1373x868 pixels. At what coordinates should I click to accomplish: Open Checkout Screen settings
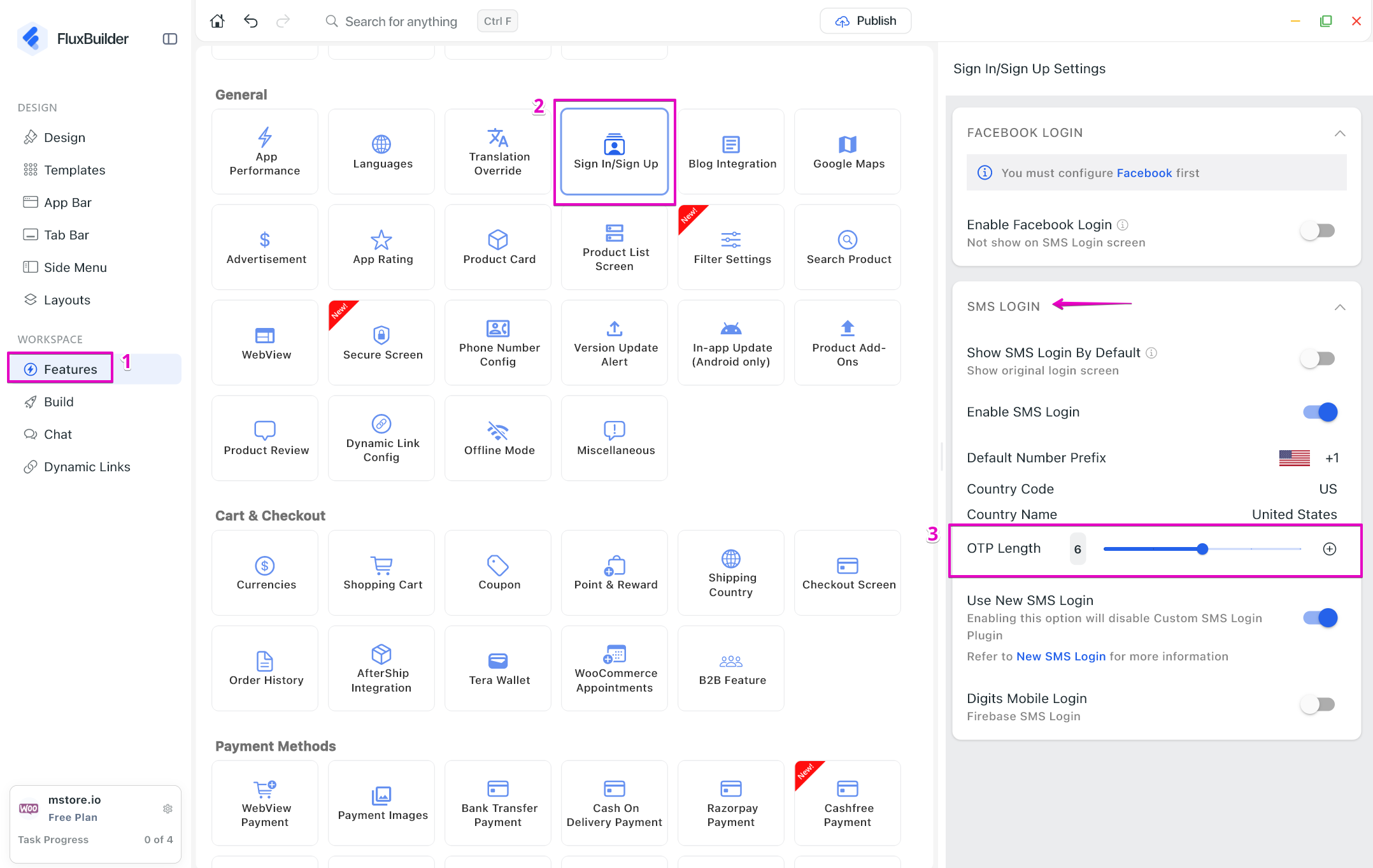tap(848, 573)
